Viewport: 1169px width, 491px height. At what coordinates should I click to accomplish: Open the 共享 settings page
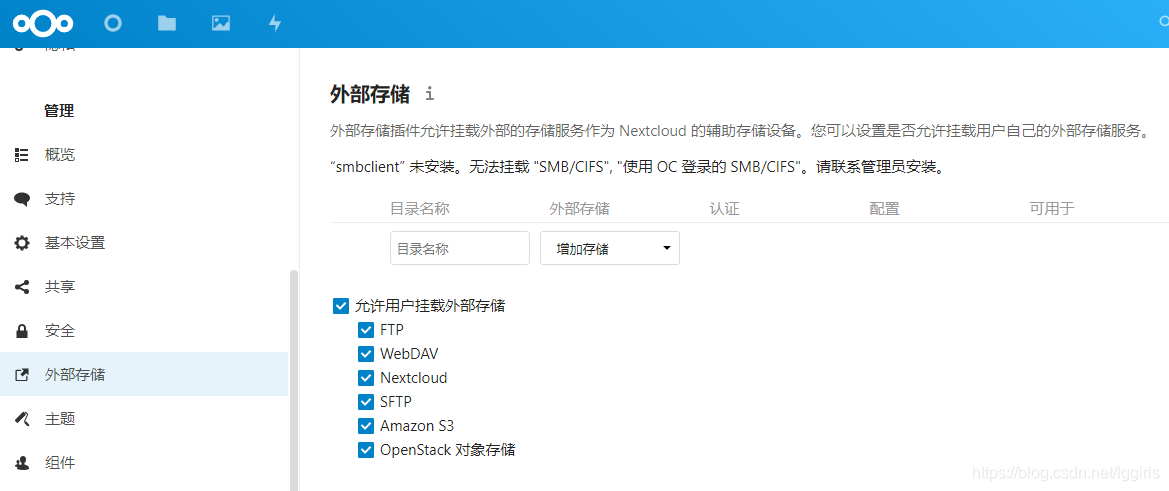coord(144,287)
